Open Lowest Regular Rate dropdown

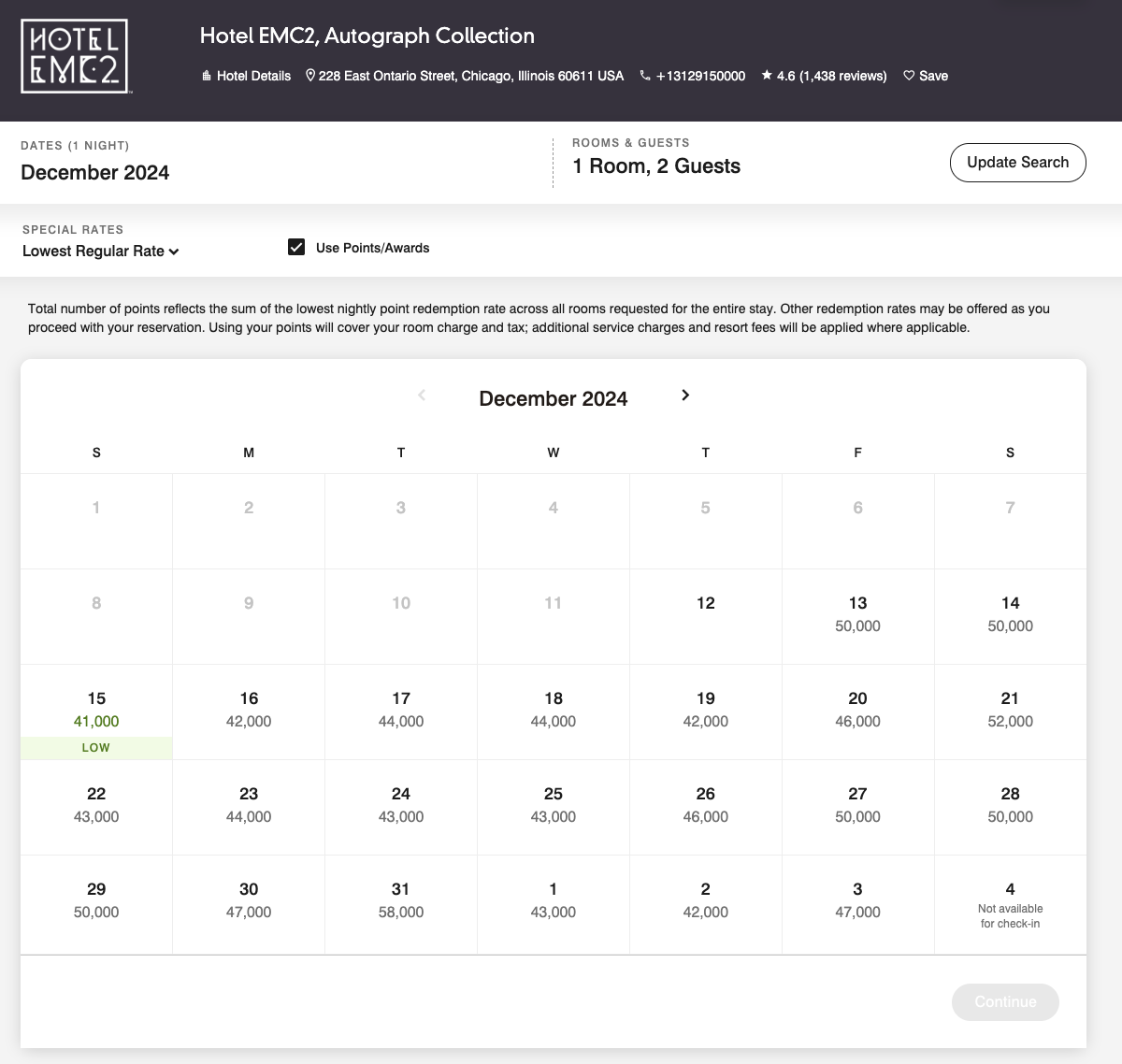click(x=101, y=251)
